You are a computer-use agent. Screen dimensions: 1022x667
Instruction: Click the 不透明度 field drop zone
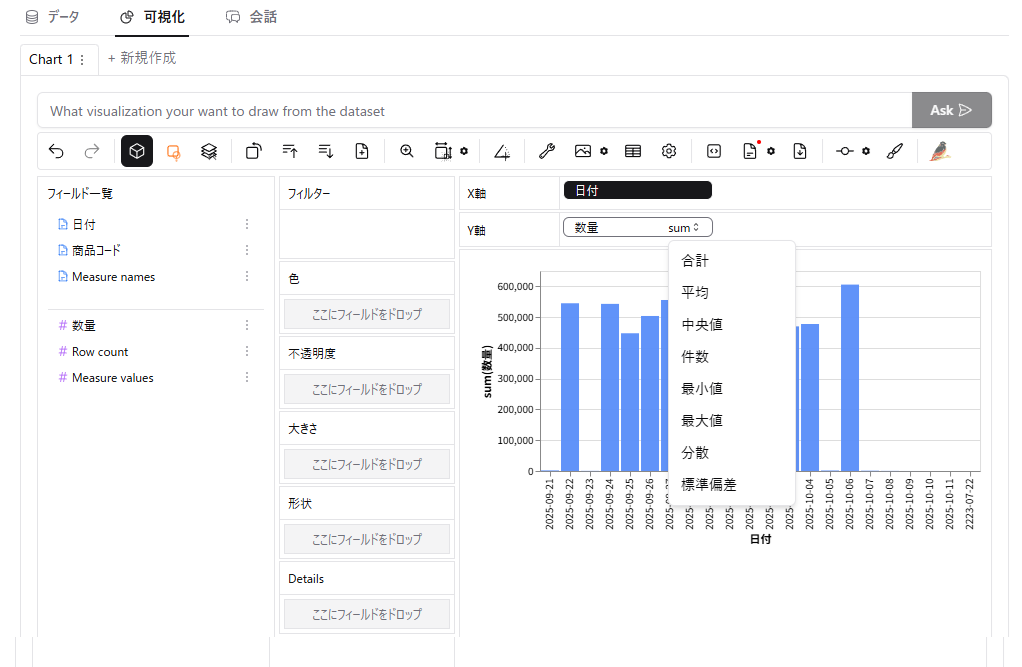click(x=367, y=389)
